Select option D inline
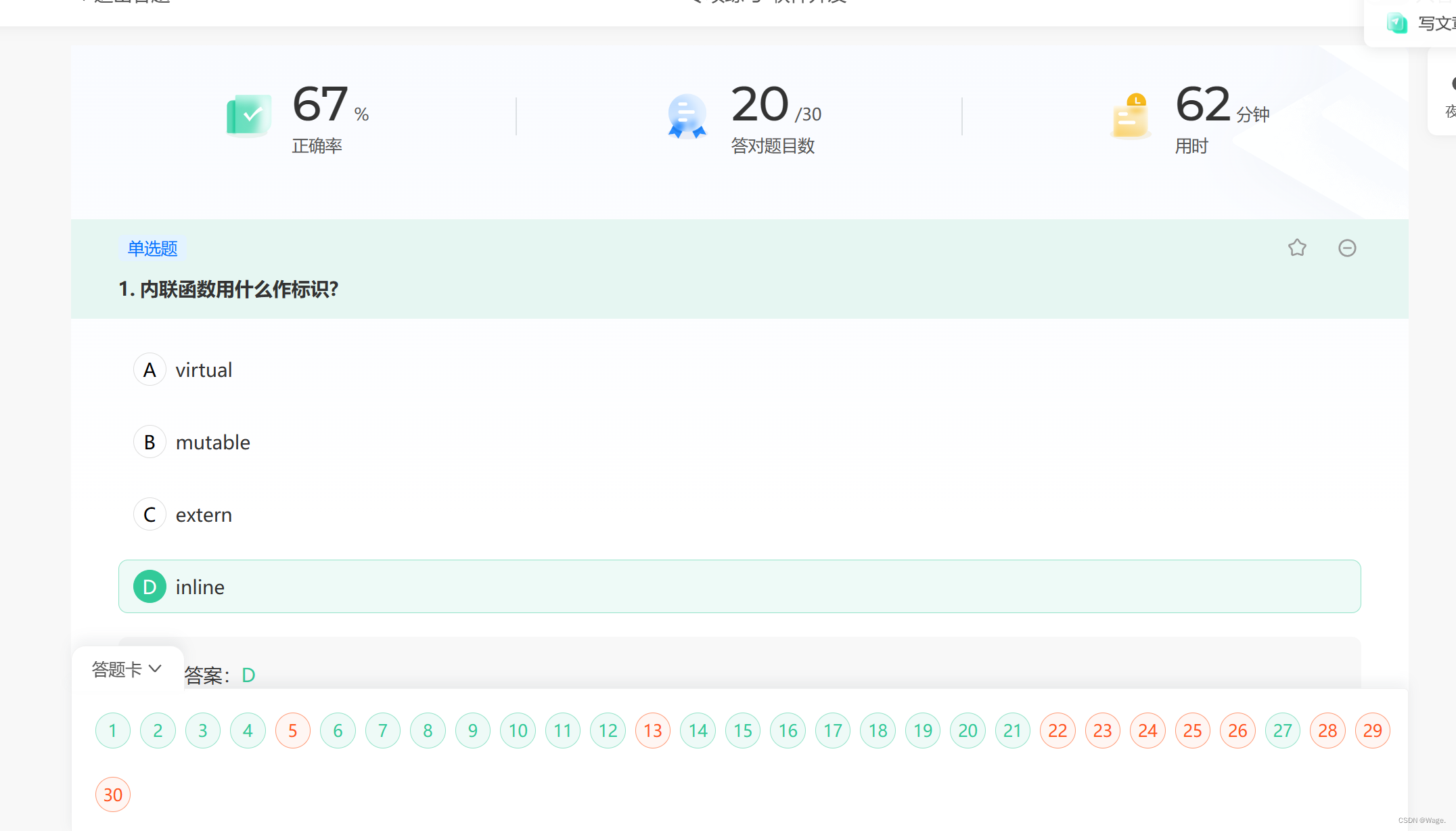1456x831 pixels. click(x=150, y=587)
